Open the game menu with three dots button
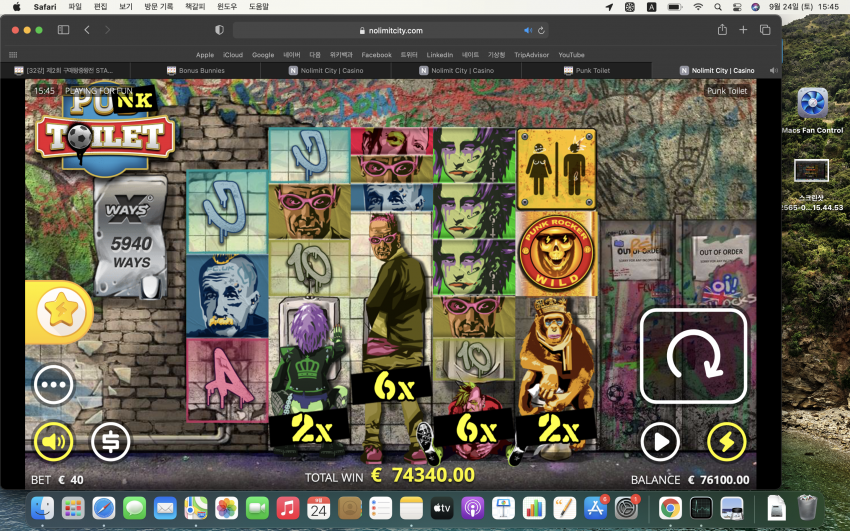 [x=54, y=385]
